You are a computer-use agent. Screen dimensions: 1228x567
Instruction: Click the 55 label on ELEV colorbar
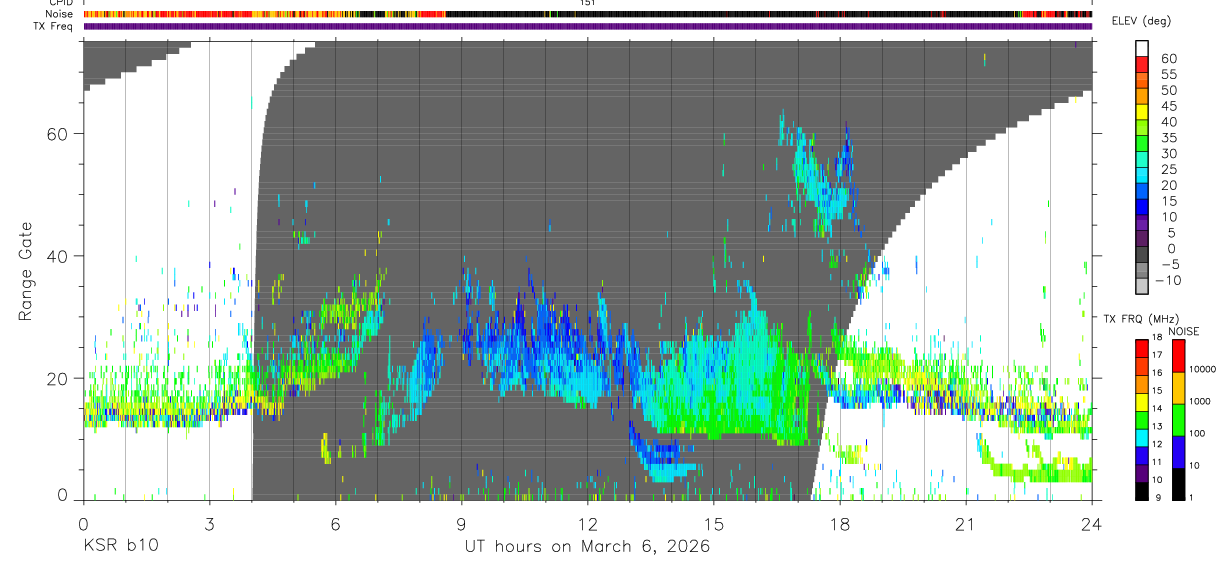[x=1169, y=74]
